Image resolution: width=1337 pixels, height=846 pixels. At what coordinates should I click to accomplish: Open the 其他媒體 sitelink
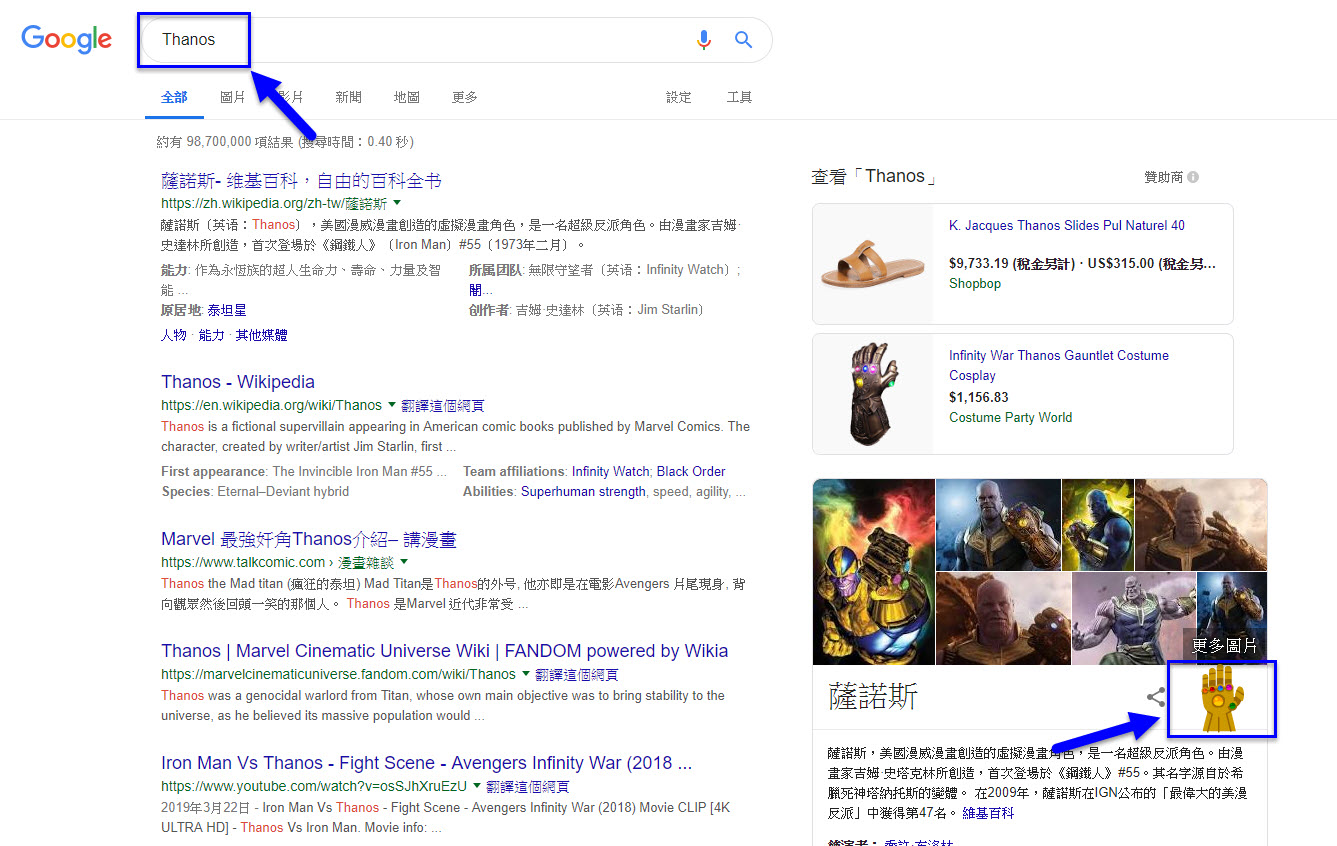262,335
